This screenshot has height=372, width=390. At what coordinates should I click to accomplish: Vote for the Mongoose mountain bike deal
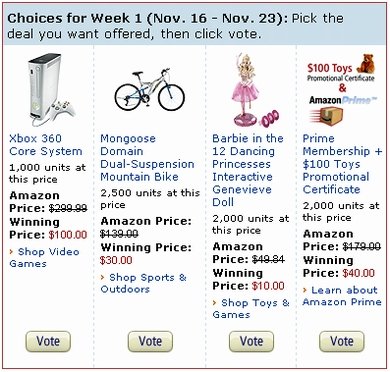(x=150, y=341)
